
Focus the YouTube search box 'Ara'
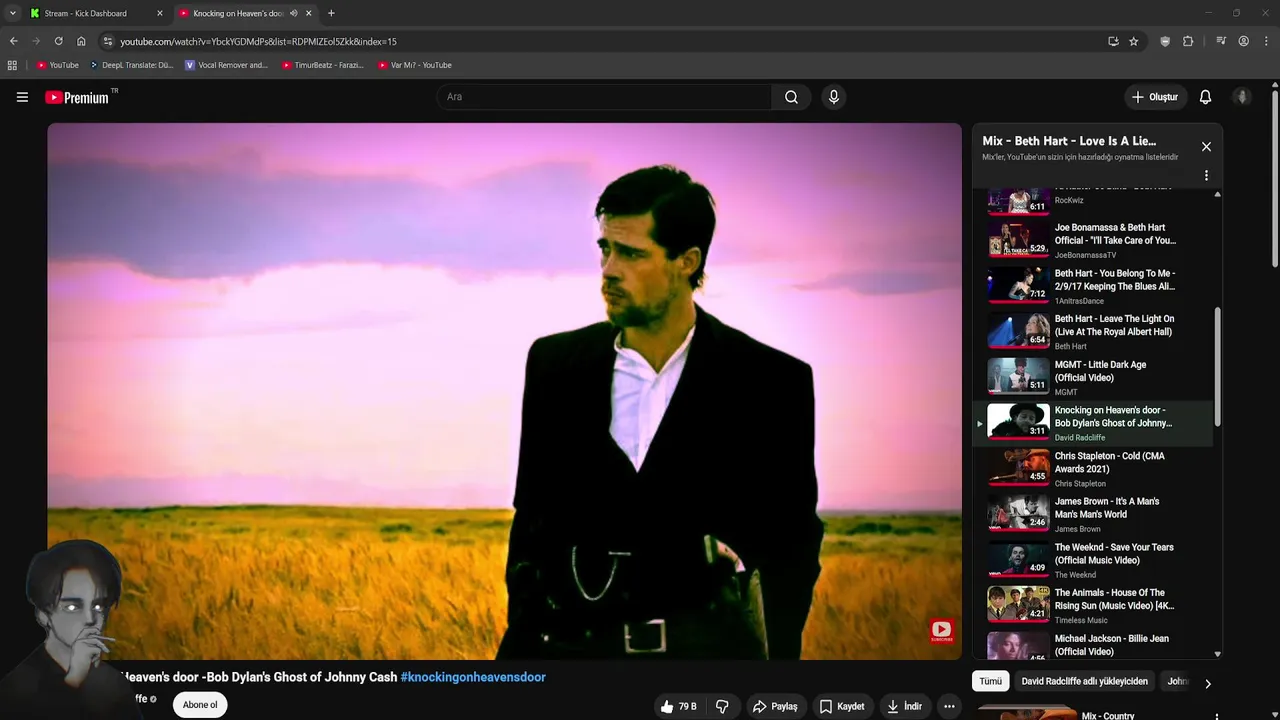pos(604,97)
